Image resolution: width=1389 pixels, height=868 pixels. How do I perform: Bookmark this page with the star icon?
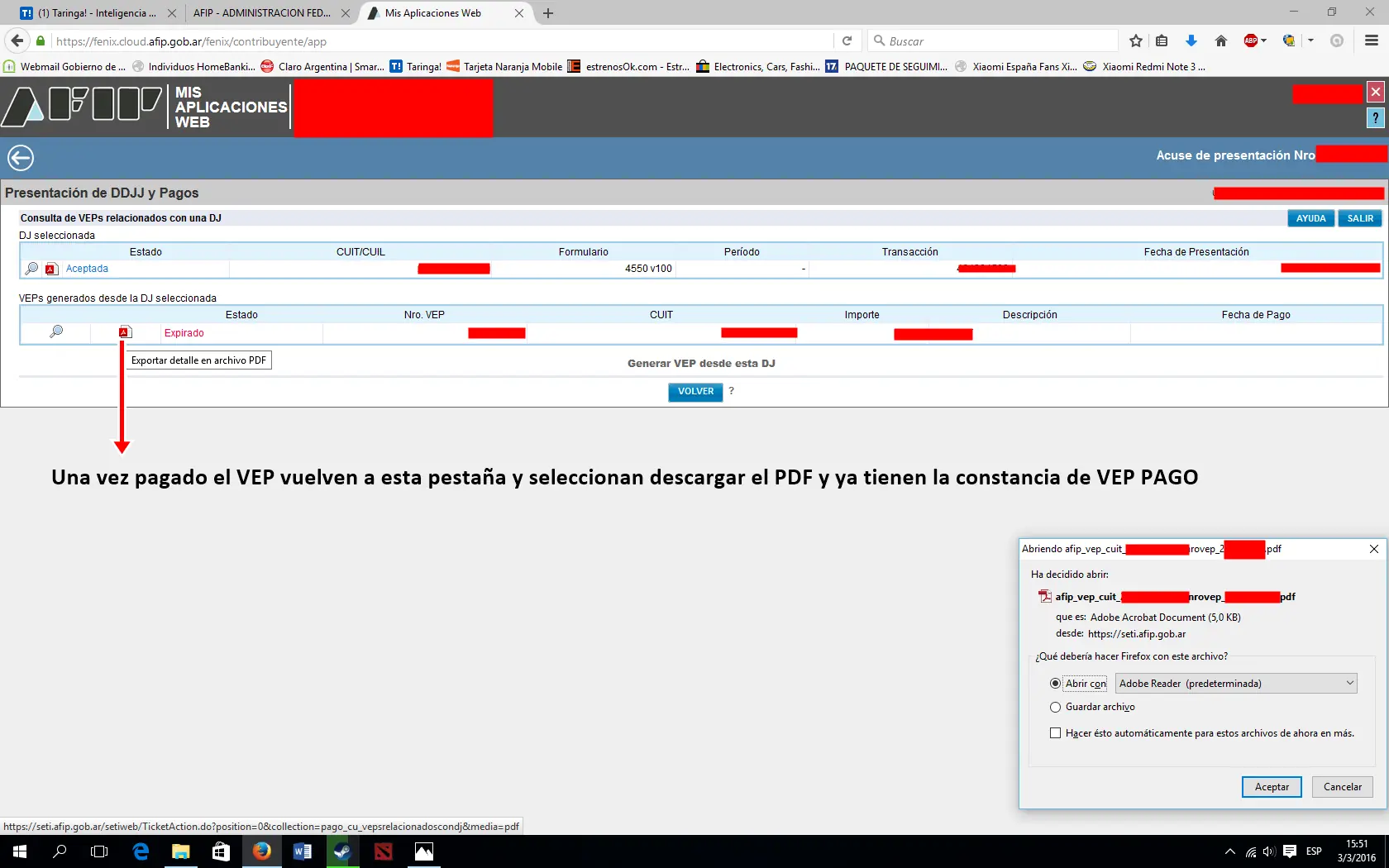(1136, 41)
